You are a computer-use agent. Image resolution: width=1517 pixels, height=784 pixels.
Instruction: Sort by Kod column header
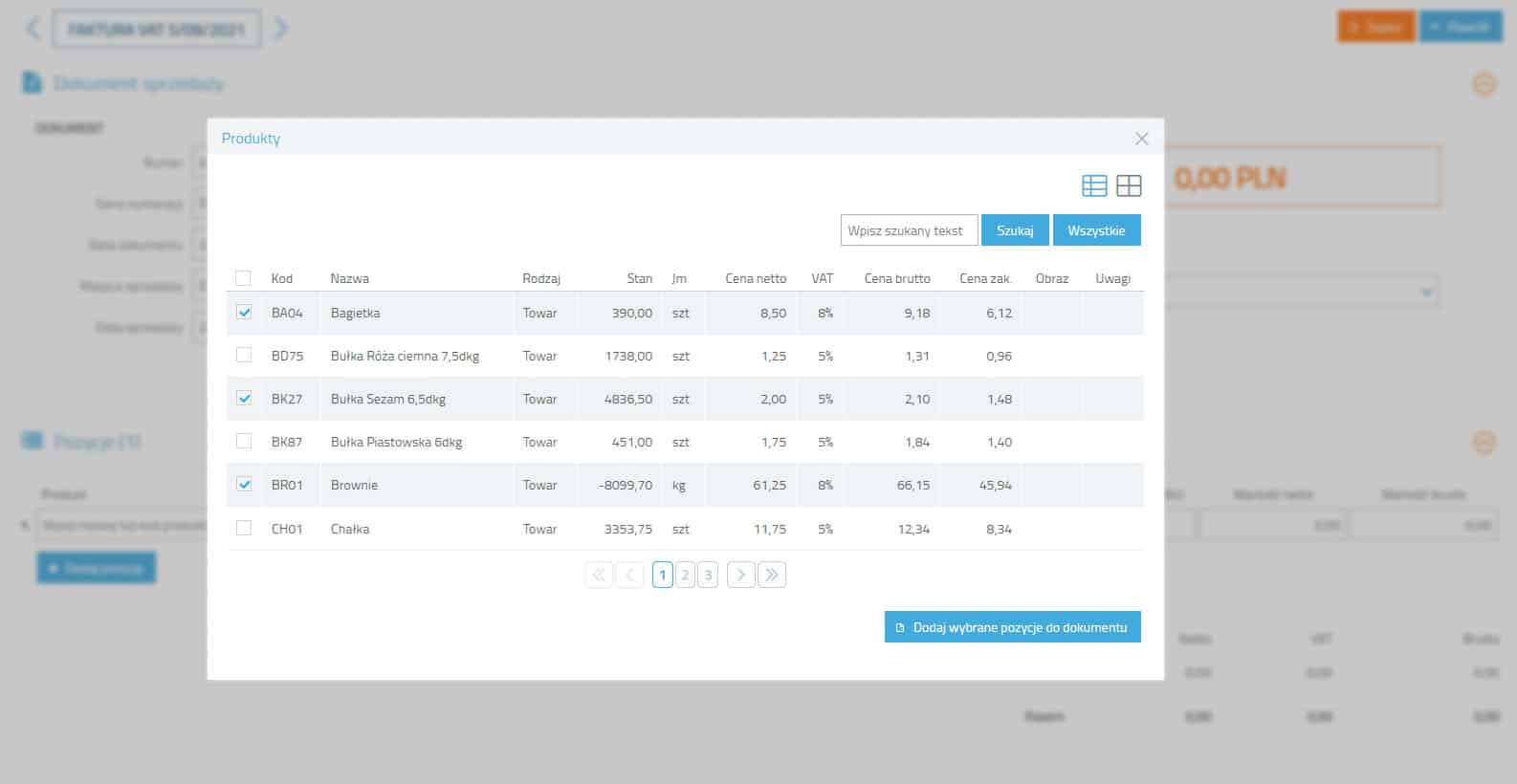pyautogui.click(x=281, y=278)
